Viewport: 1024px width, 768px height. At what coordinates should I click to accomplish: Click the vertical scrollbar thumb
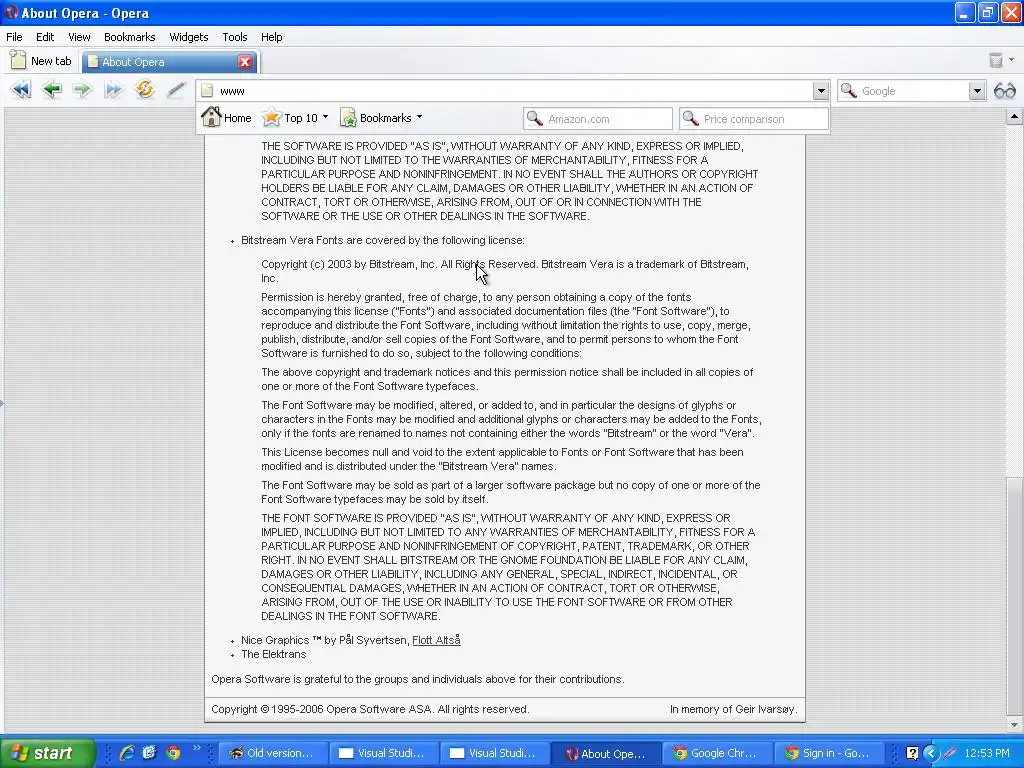pyautogui.click(x=1014, y=596)
